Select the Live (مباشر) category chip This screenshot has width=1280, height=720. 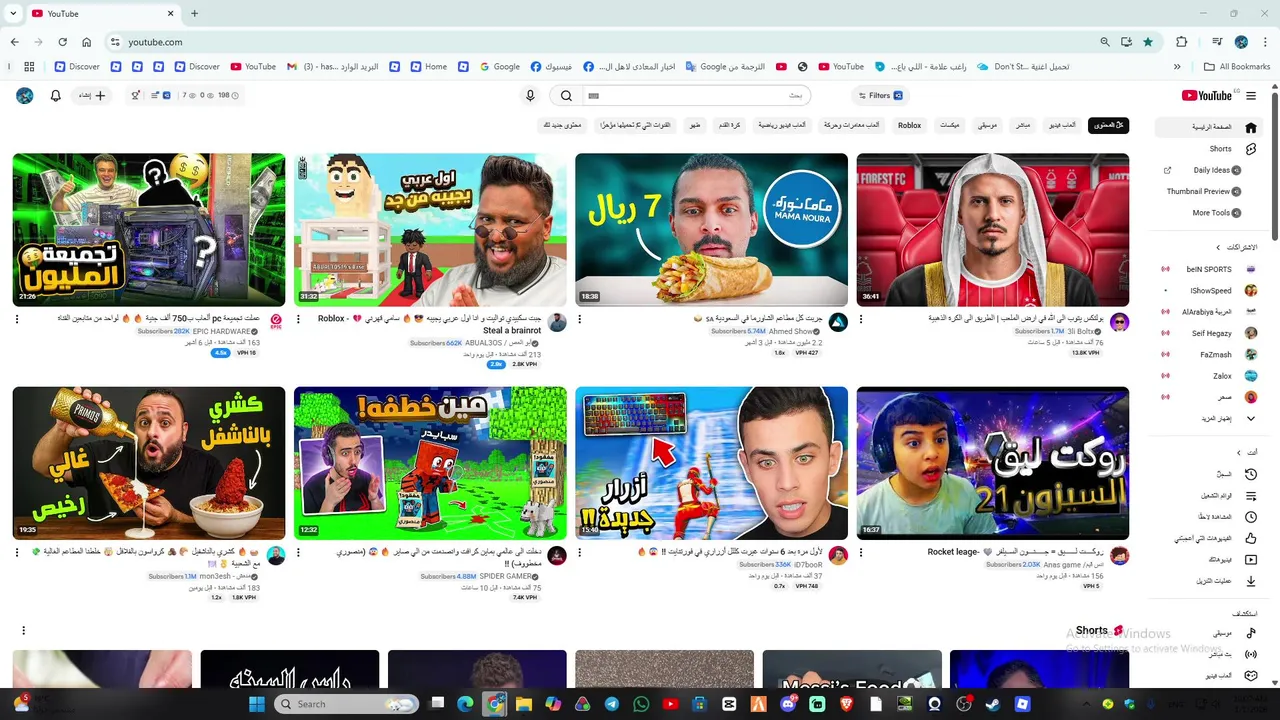point(1023,125)
